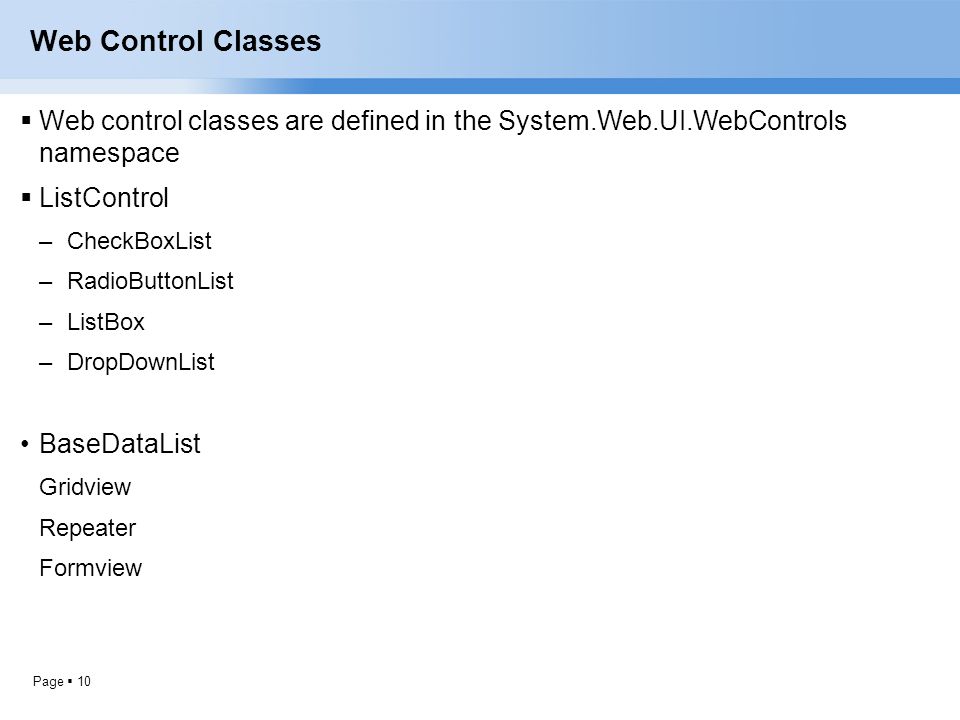This screenshot has width=960, height=720.
Task: Select the Formview line
Action: click(x=91, y=568)
